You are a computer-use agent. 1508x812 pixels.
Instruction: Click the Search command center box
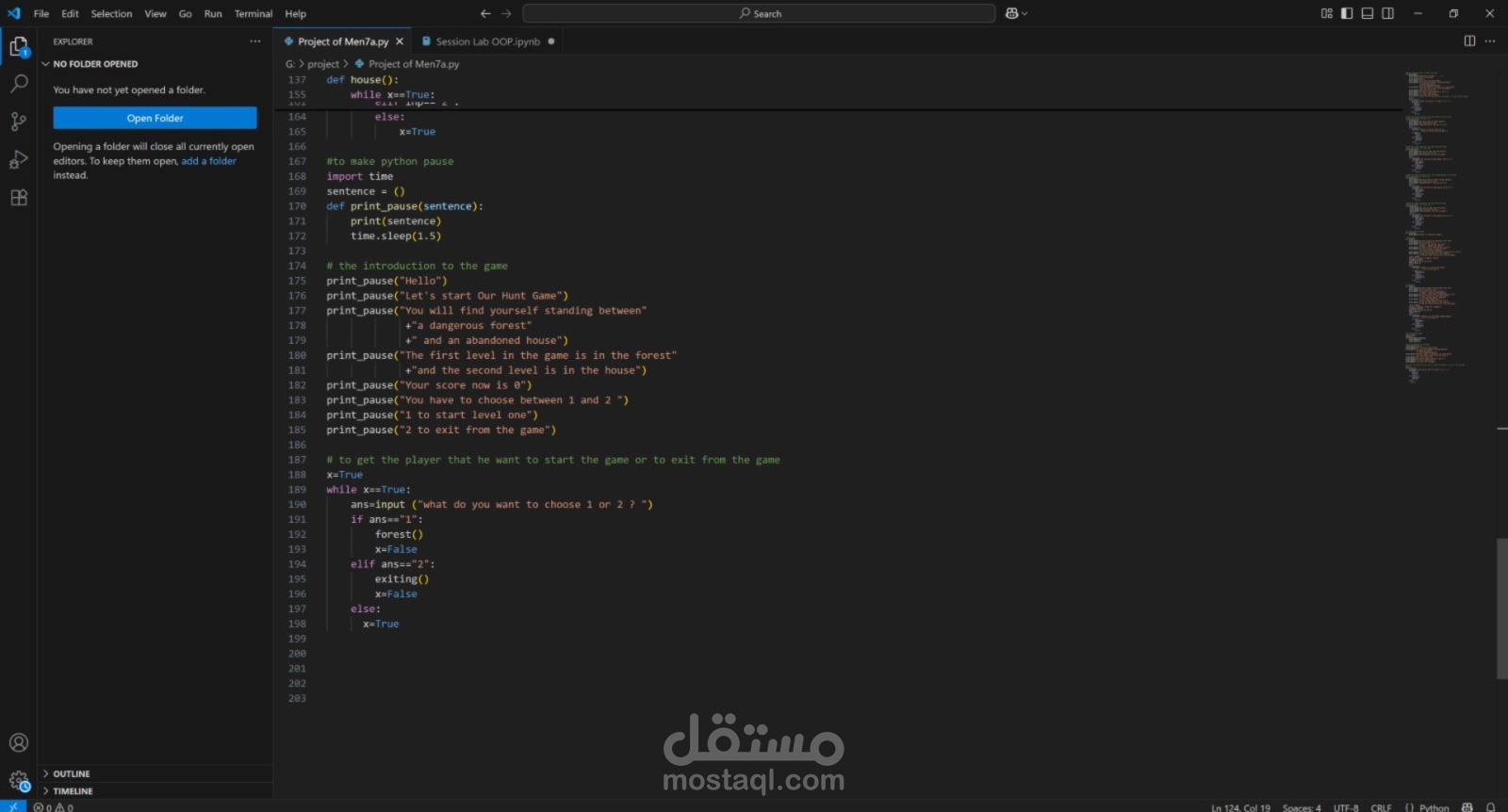point(759,13)
